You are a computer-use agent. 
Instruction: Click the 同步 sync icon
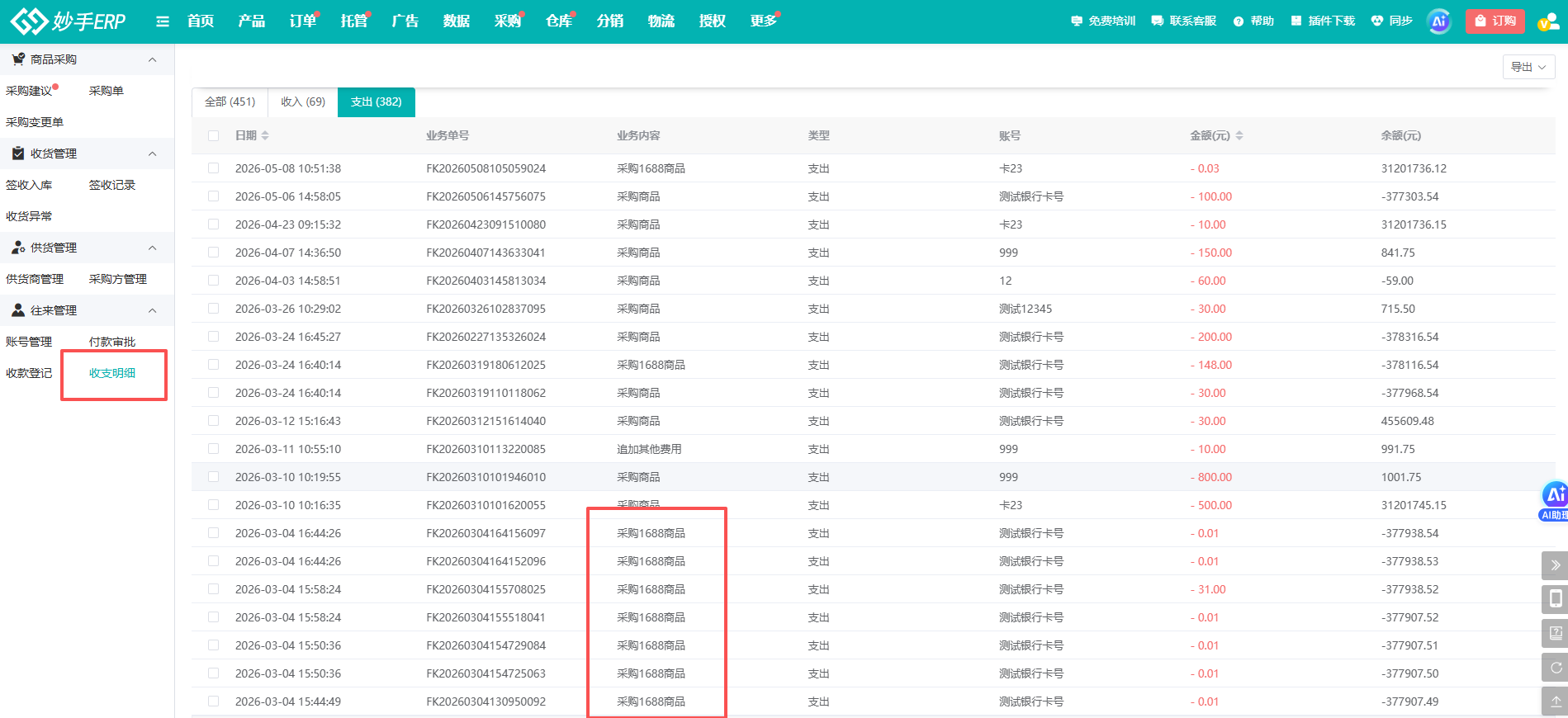click(x=1376, y=21)
